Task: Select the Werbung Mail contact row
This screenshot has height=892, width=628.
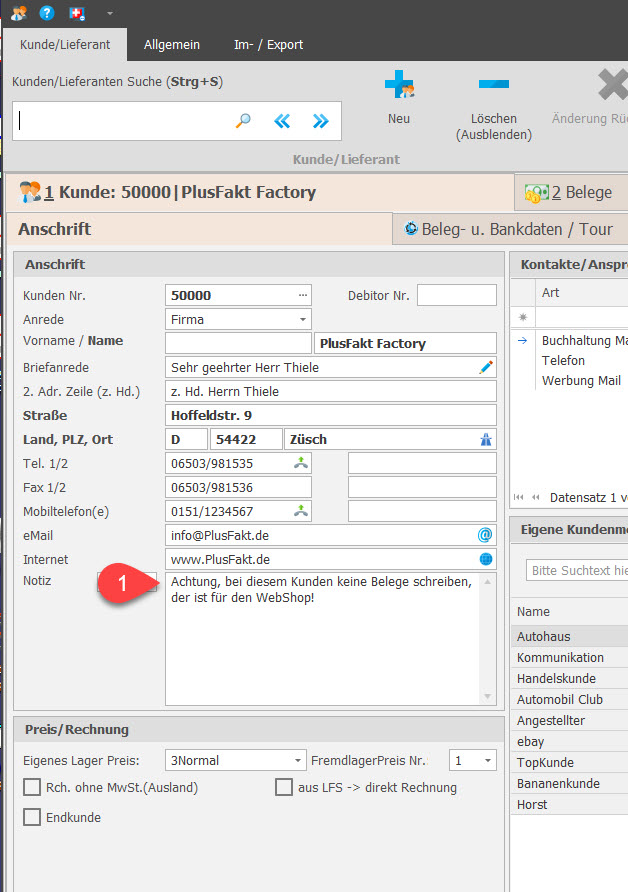Action: 581,381
